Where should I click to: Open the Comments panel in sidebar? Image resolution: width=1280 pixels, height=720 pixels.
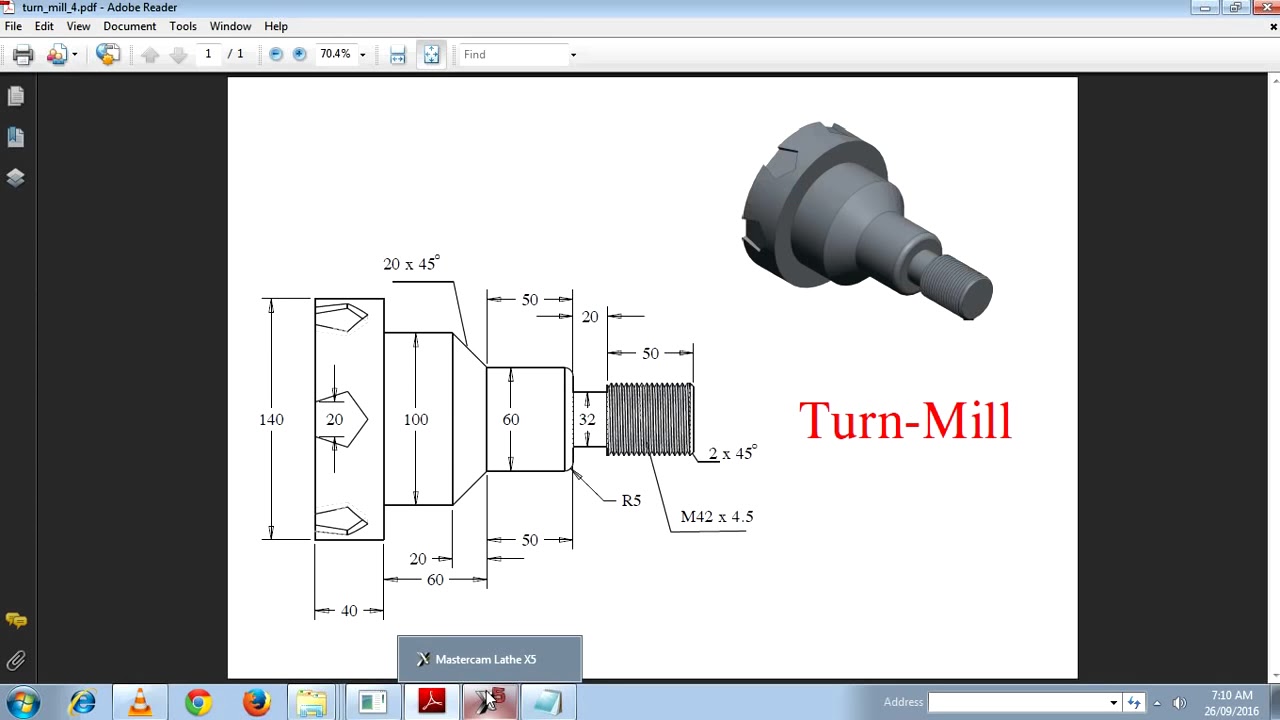pyautogui.click(x=16, y=621)
